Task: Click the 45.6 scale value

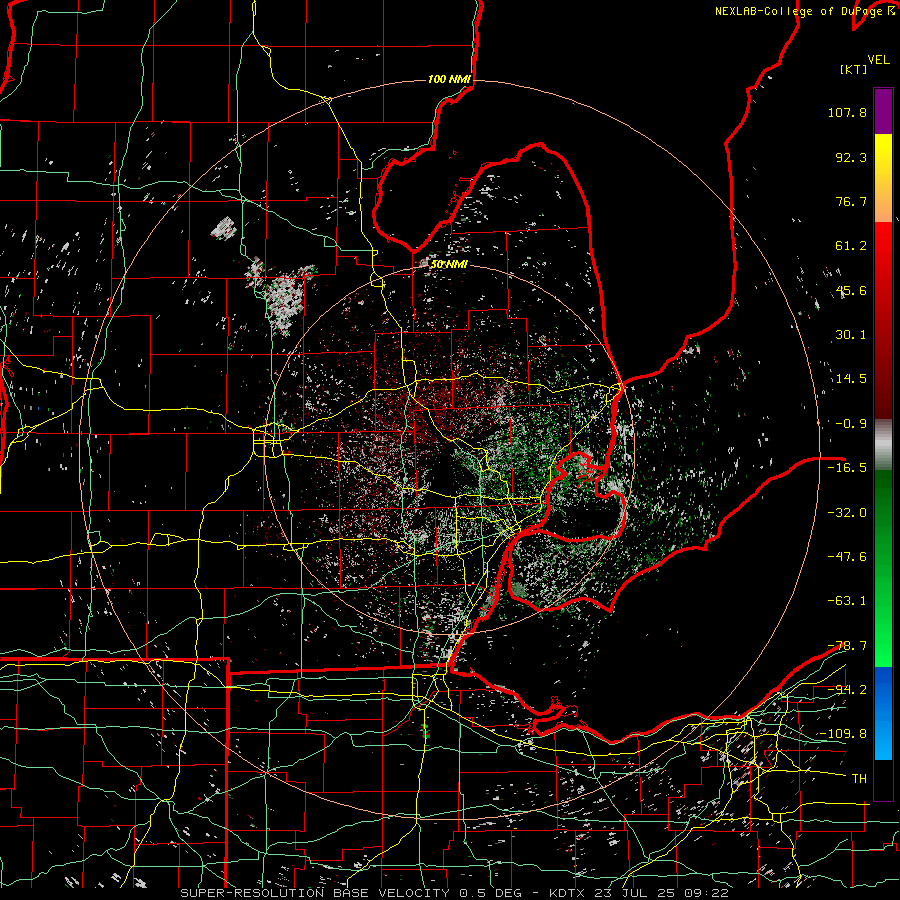Action: (851, 290)
